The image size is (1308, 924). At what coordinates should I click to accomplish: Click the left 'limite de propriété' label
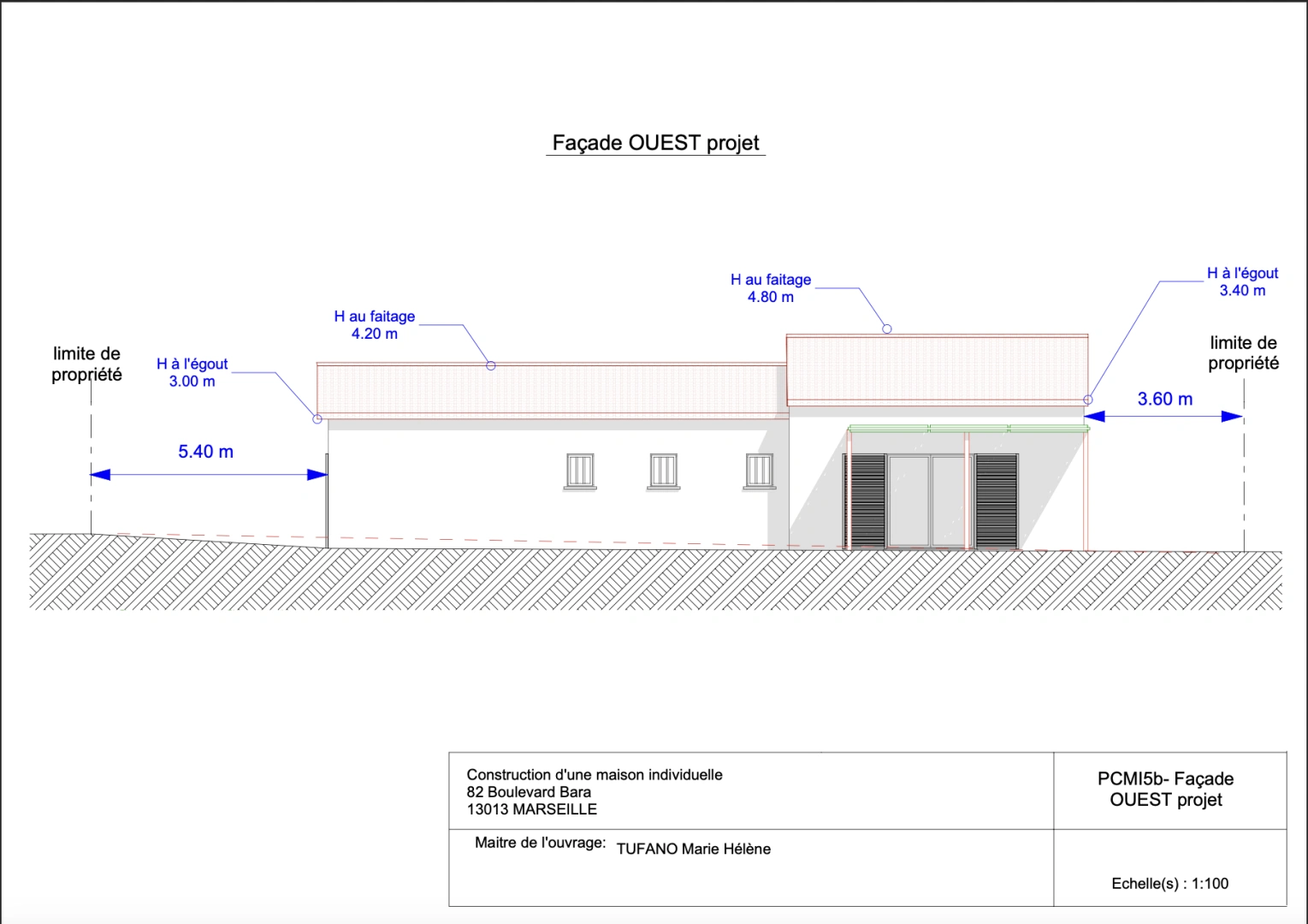pos(86,364)
